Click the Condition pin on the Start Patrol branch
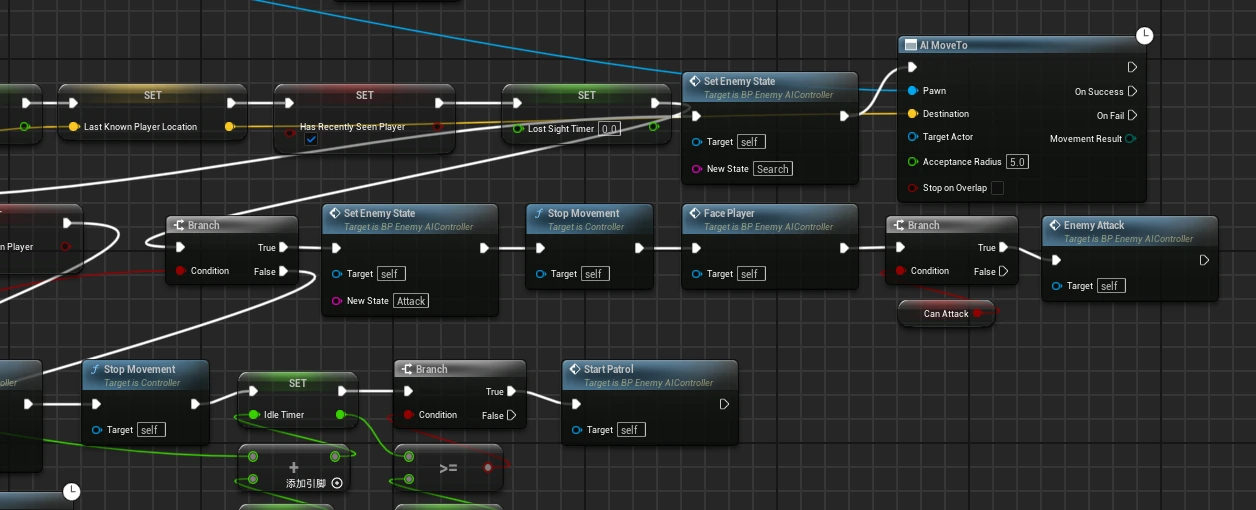 tap(408, 414)
